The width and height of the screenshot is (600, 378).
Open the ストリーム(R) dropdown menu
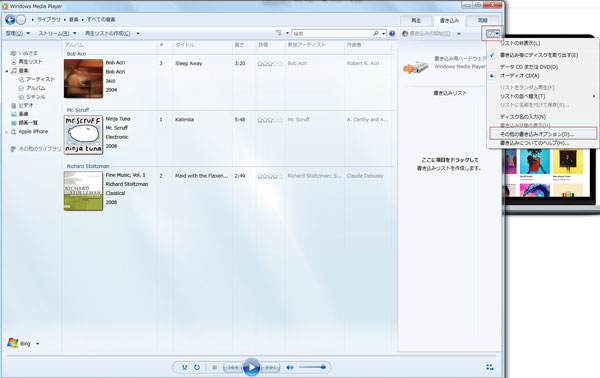pos(57,33)
